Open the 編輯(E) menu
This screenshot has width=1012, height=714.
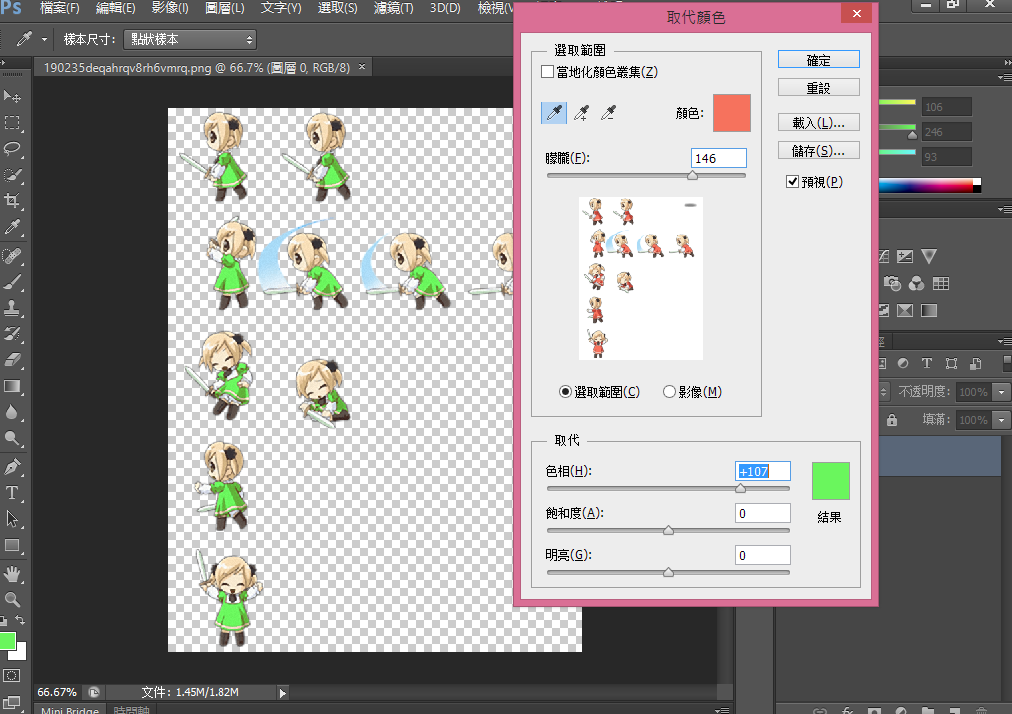pyautogui.click(x=116, y=8)
